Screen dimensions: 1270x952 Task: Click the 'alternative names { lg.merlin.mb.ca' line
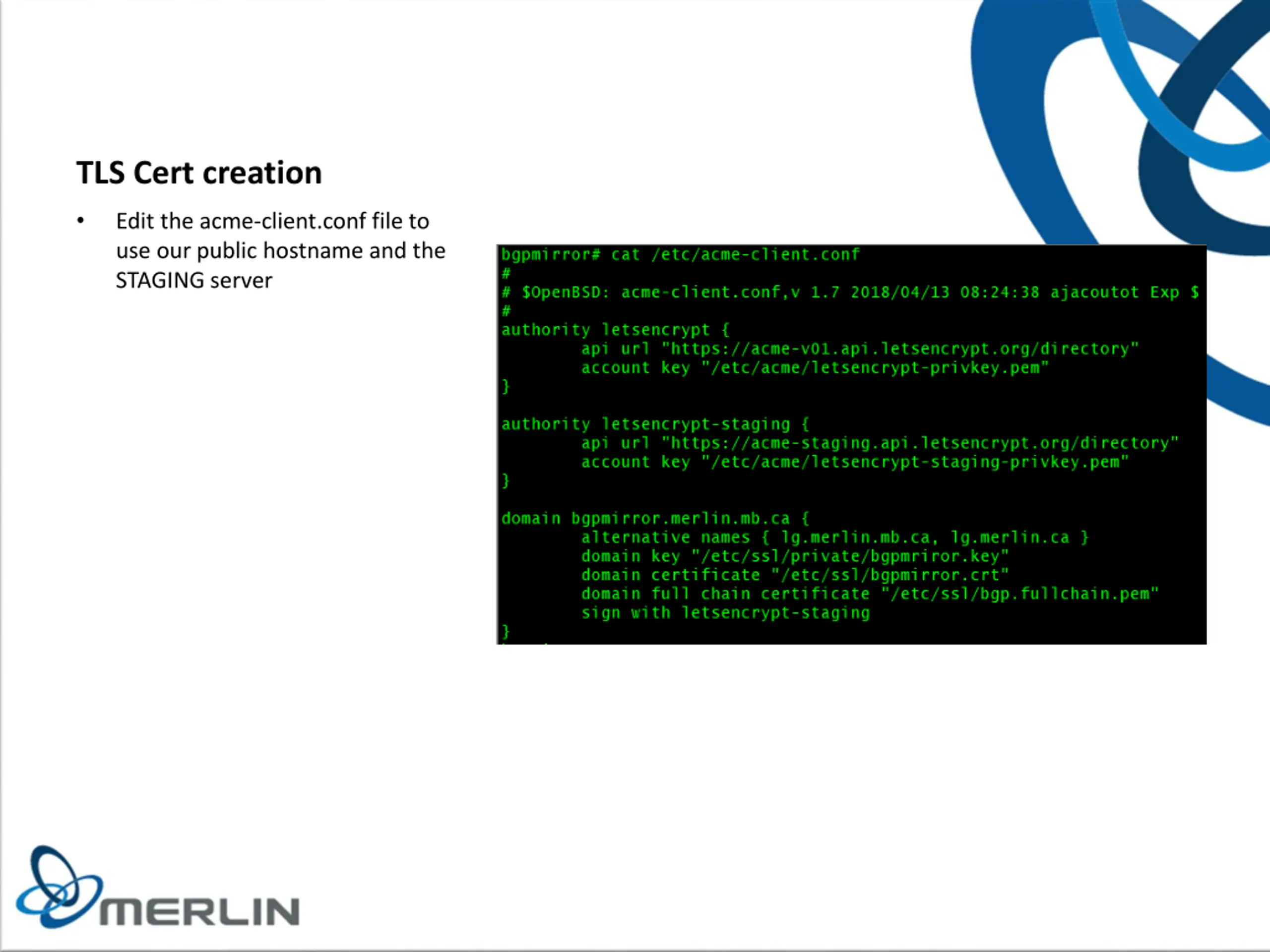[835, 537]
